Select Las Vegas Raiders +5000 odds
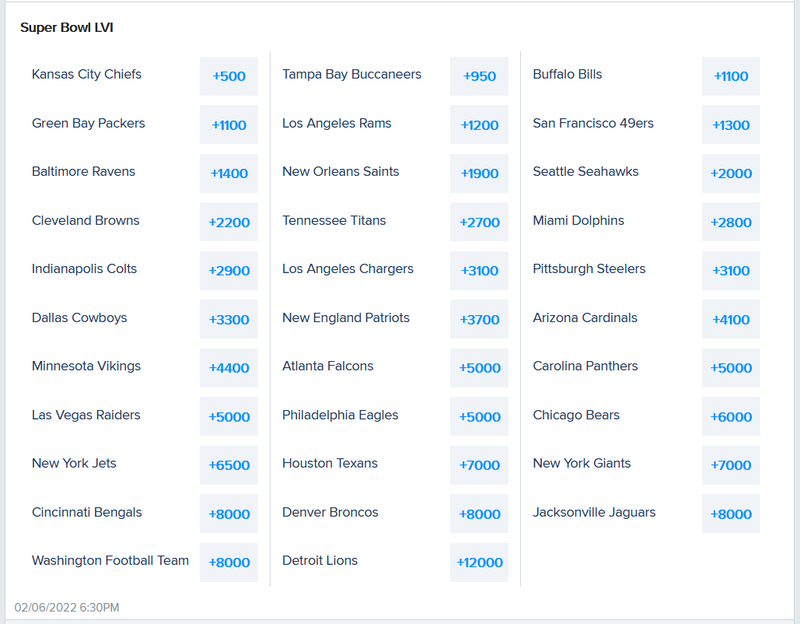 [229, 416]
